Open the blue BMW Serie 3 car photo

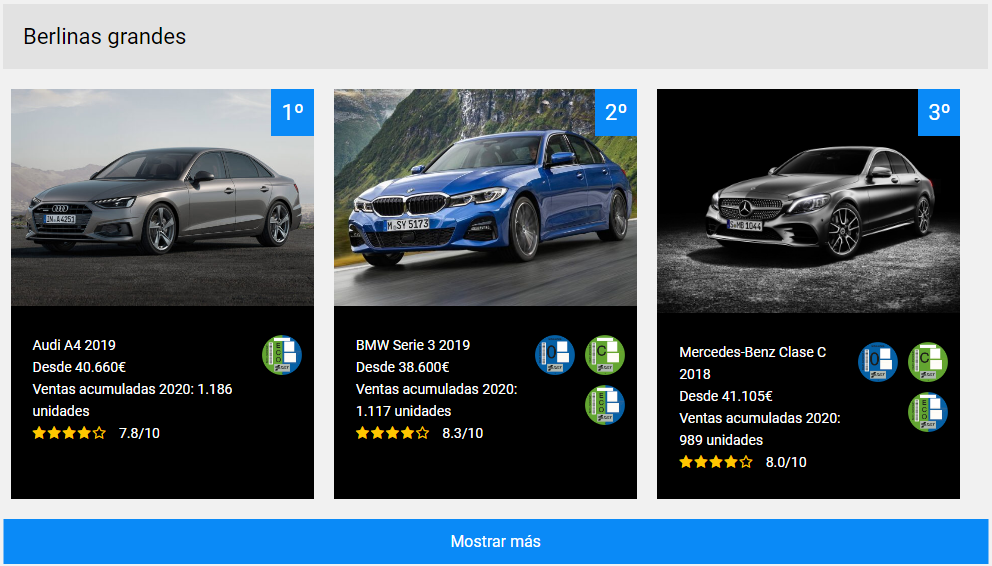tap(485, 197)
